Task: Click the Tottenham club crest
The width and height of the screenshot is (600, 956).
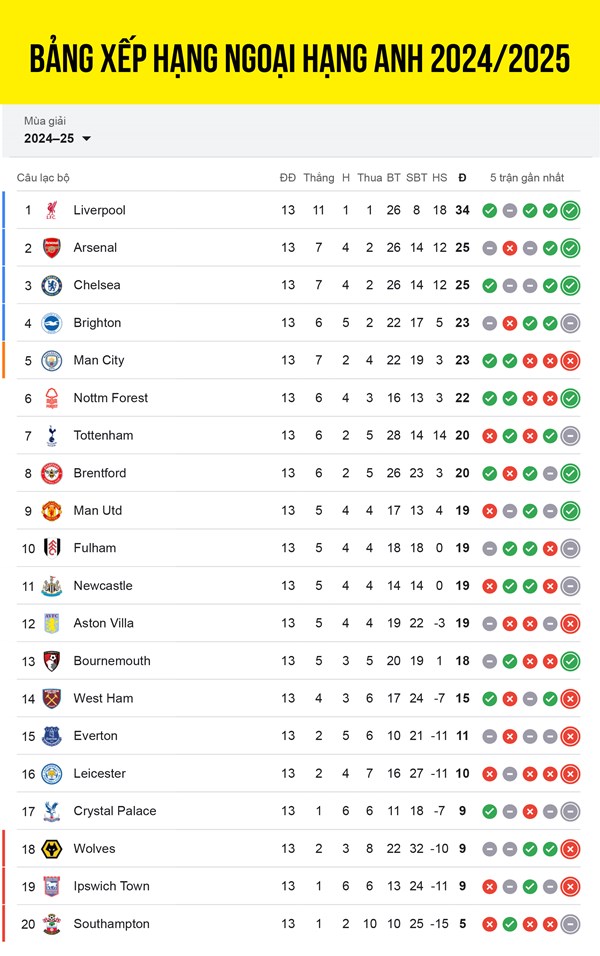Action: (x=52, y=436)
